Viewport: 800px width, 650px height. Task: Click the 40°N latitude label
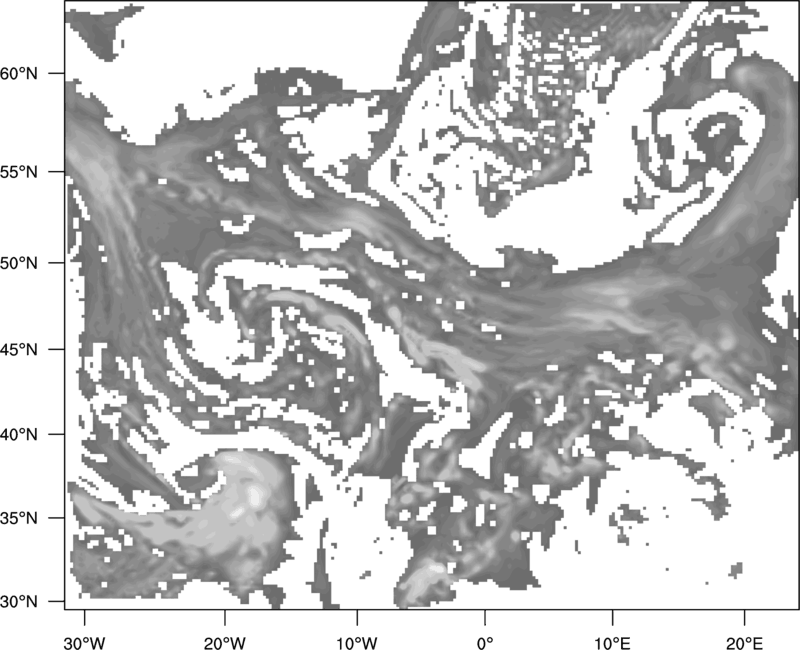point(19,435)
